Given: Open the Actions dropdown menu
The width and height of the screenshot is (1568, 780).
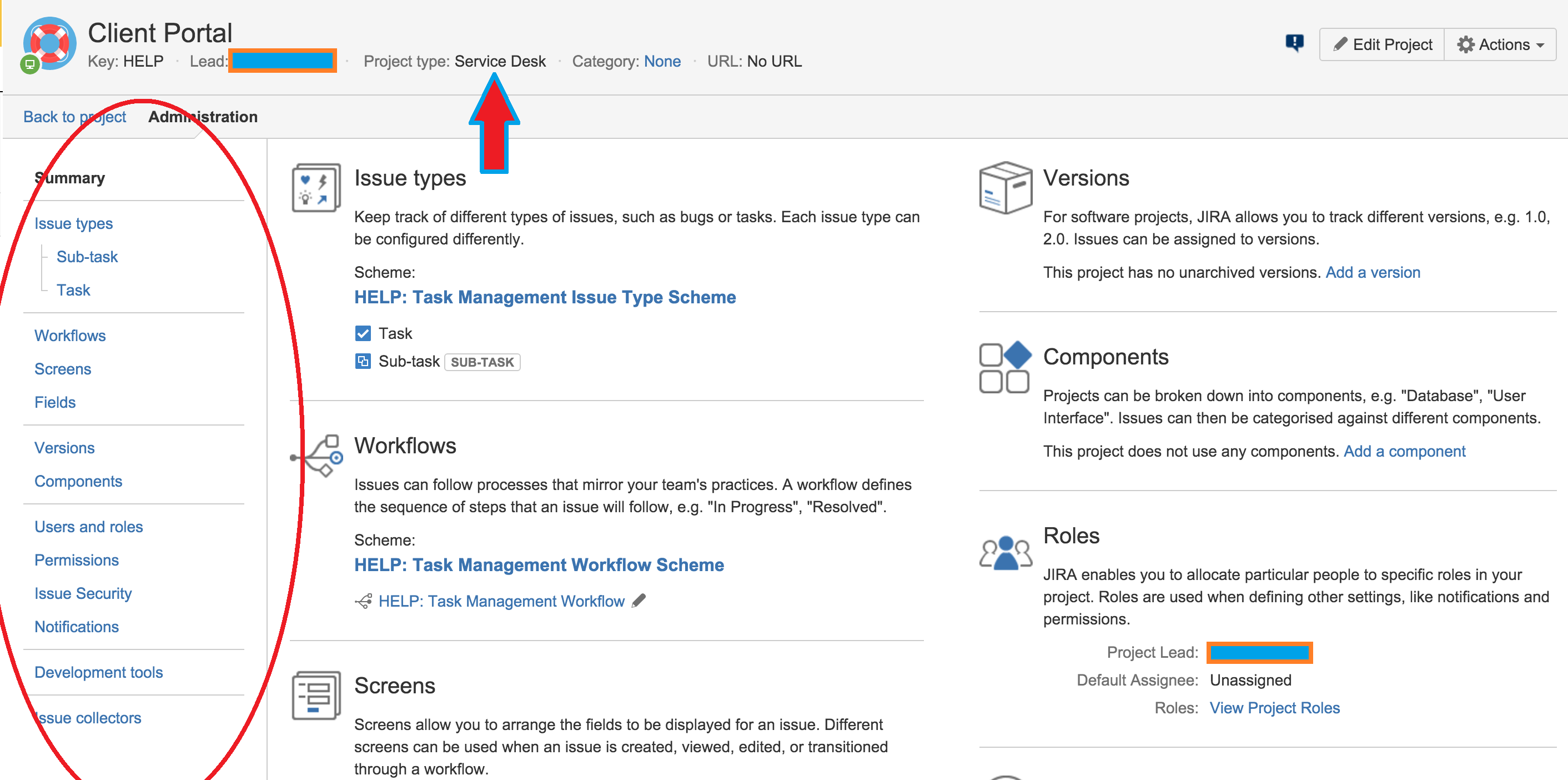Looking at the screenshot, I should pyautogui.click(x=1500, y=44).
